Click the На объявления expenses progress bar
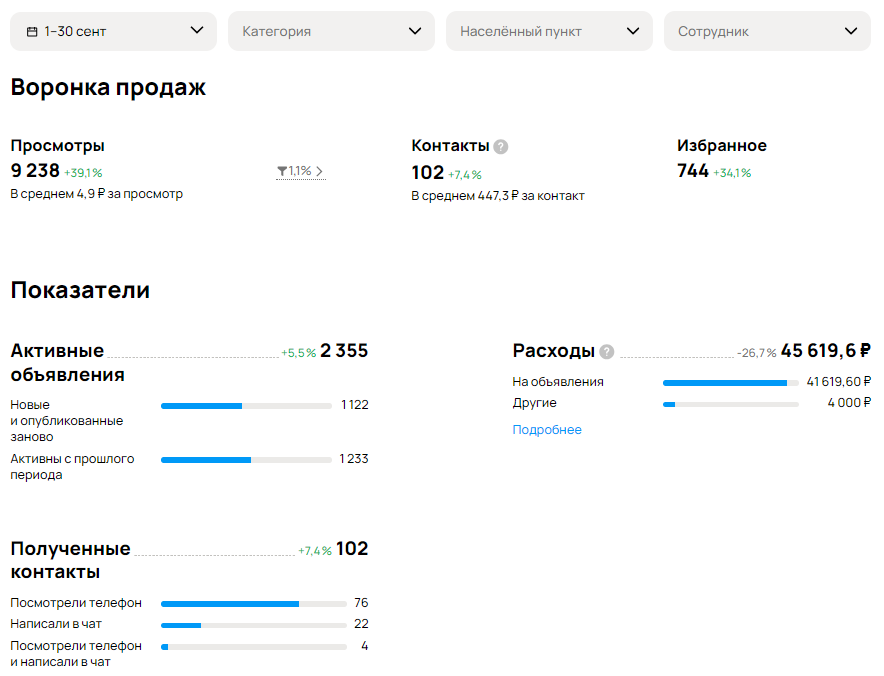 [x=731, y=383]
